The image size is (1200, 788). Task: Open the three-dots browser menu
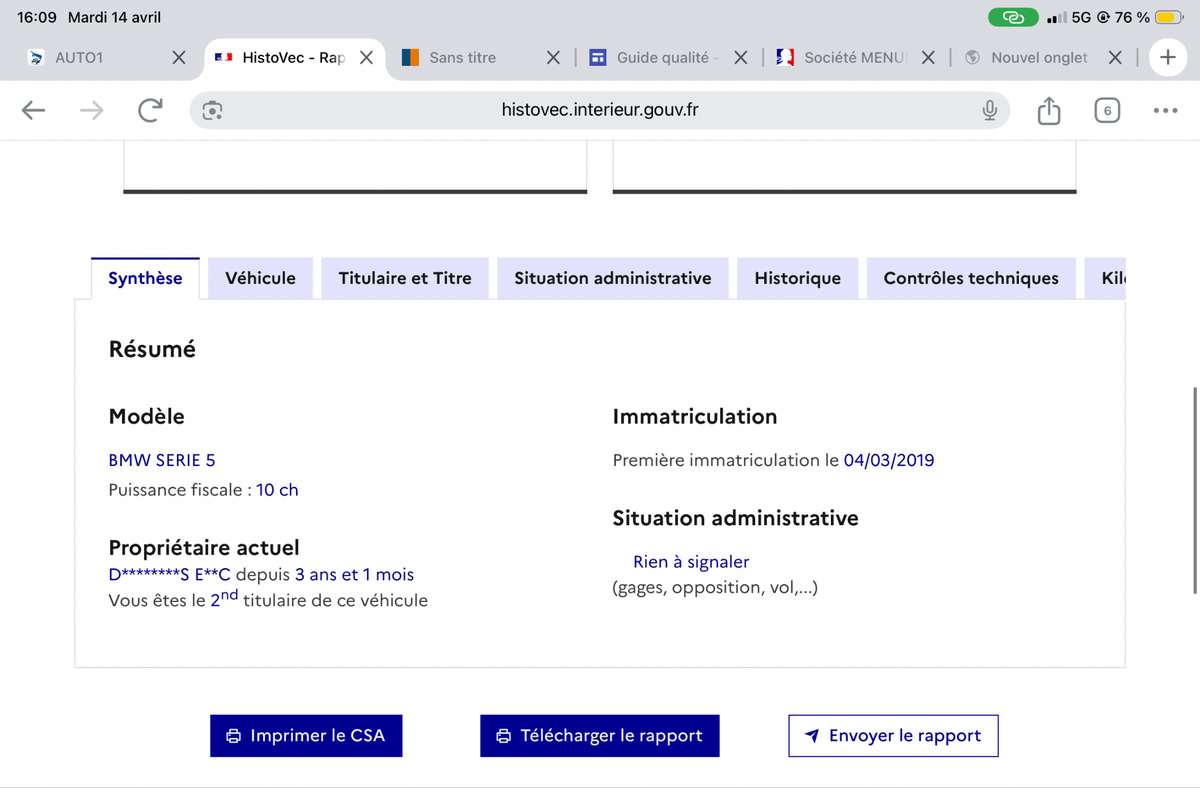click(x=1165, y=110)
